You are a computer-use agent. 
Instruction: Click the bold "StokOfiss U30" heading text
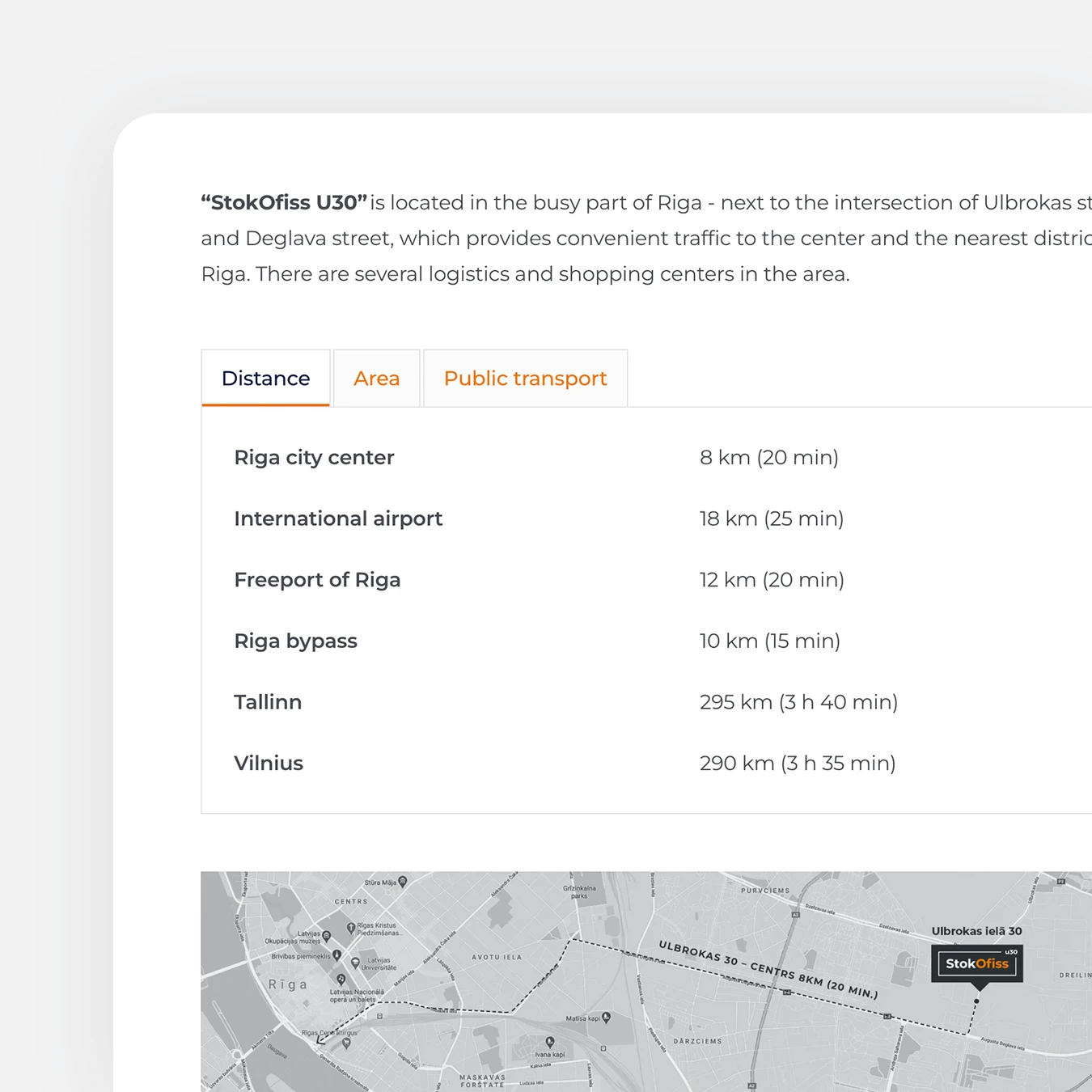(284, 202)
